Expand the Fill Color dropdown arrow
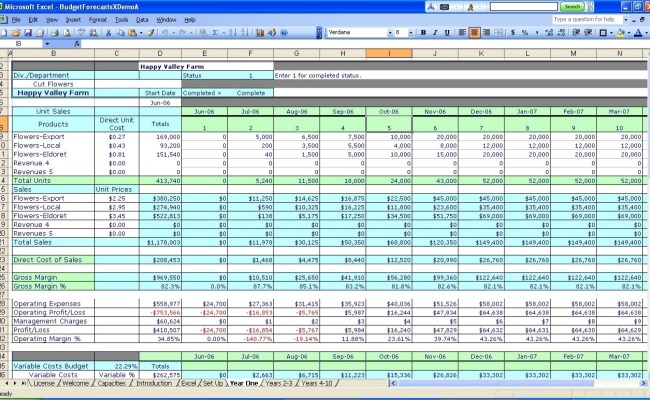Viewport: 650px width, 400px height. point(629,33)
